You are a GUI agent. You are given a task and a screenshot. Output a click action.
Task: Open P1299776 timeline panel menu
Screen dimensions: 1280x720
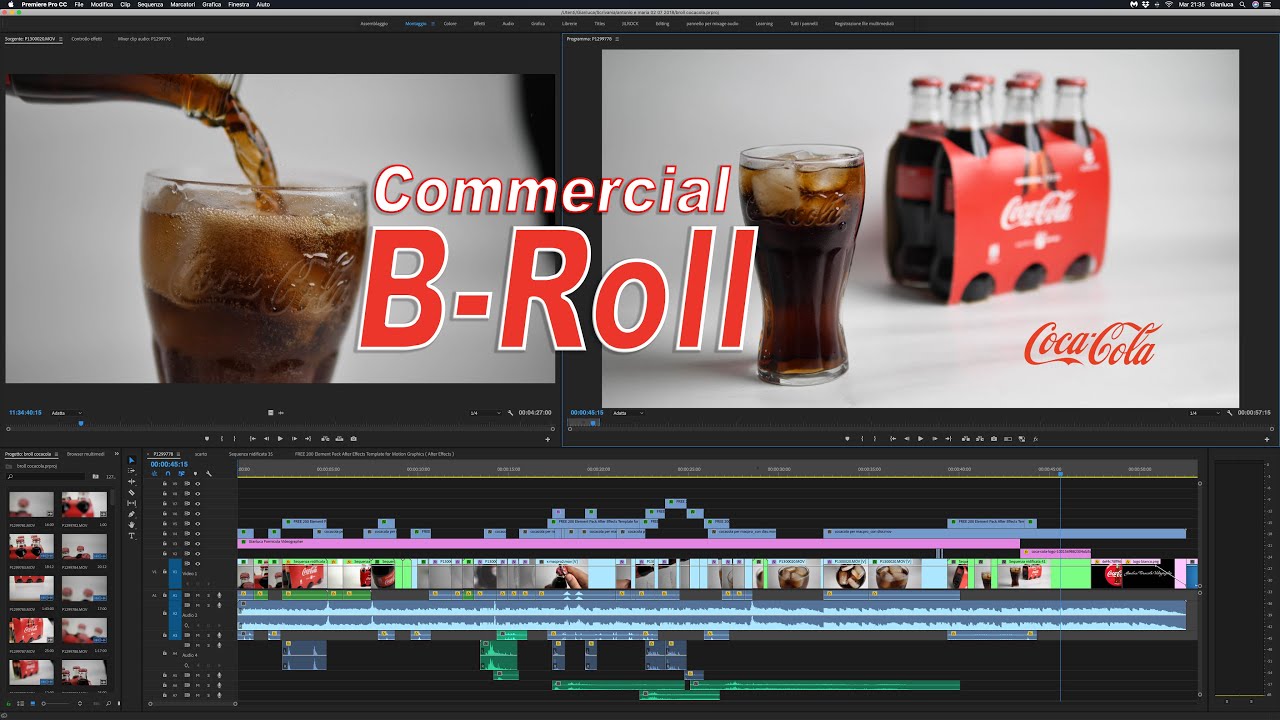coord(180,453)
